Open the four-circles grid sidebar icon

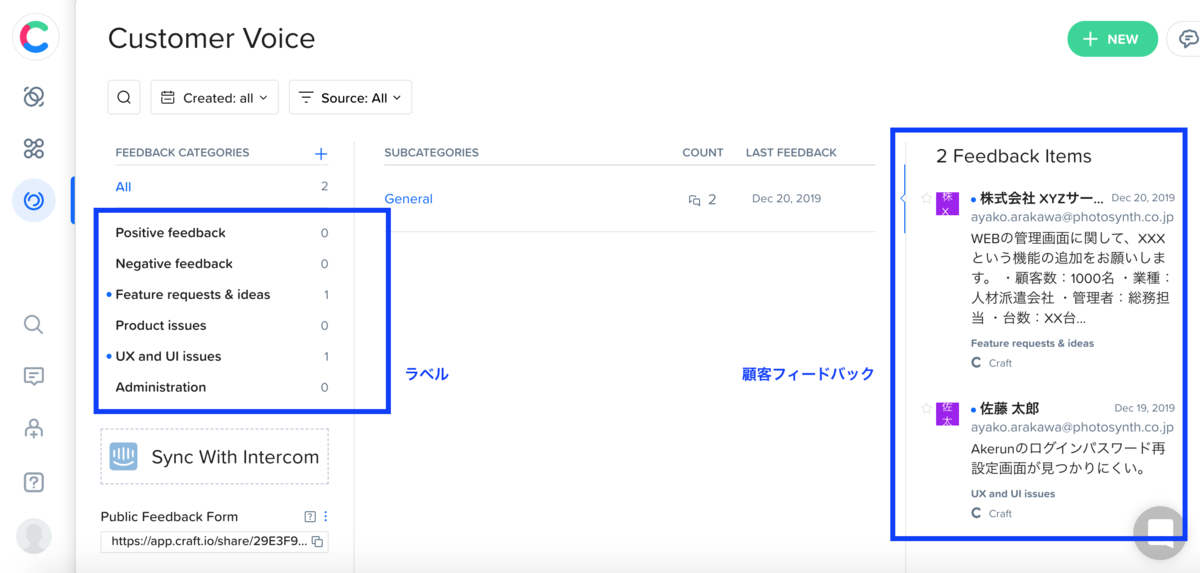(34, 149)
